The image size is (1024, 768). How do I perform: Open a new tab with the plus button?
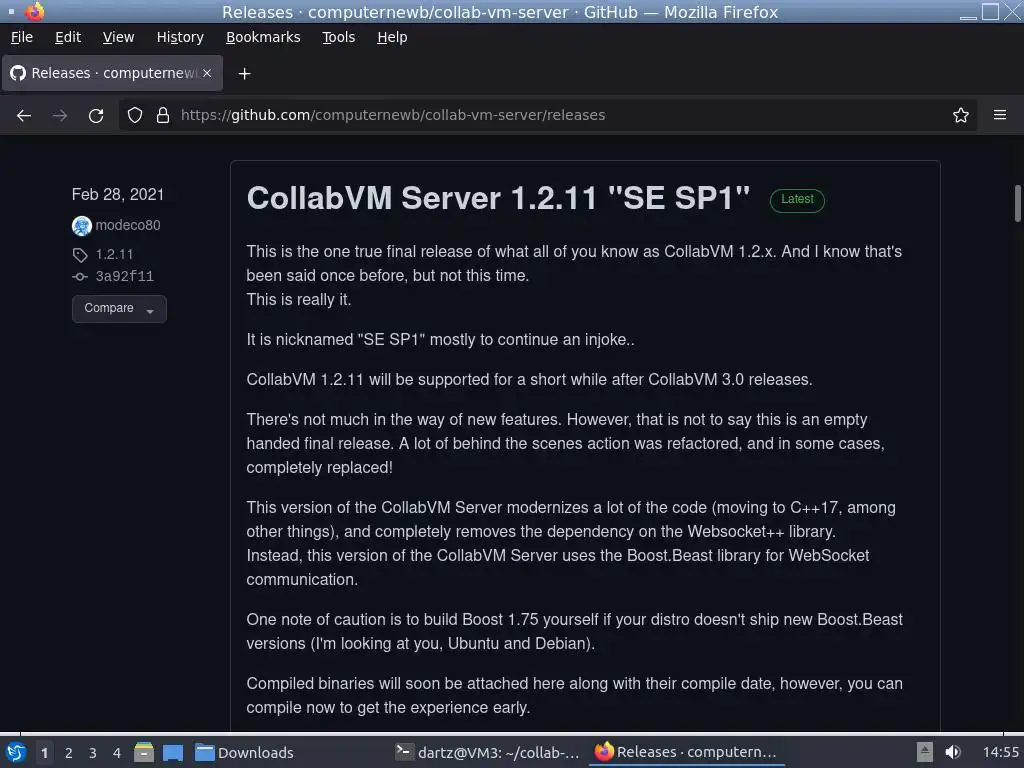(244, 74)
